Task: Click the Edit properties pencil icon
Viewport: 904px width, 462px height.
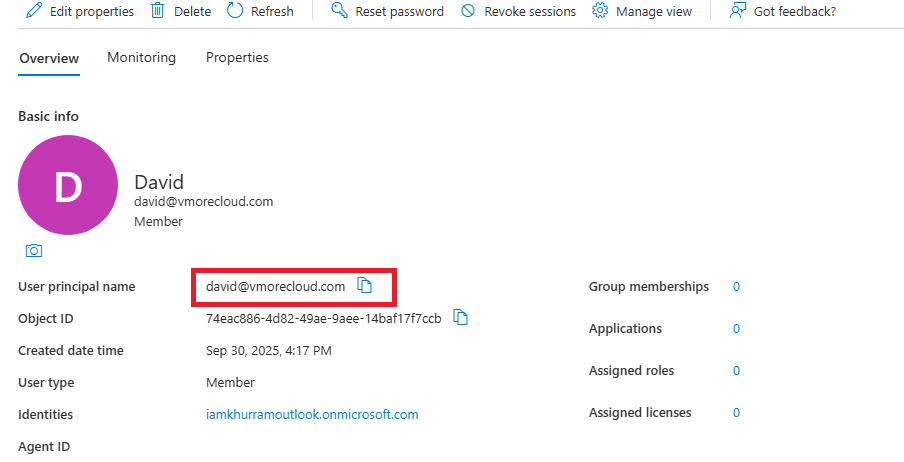Action: 34,11
